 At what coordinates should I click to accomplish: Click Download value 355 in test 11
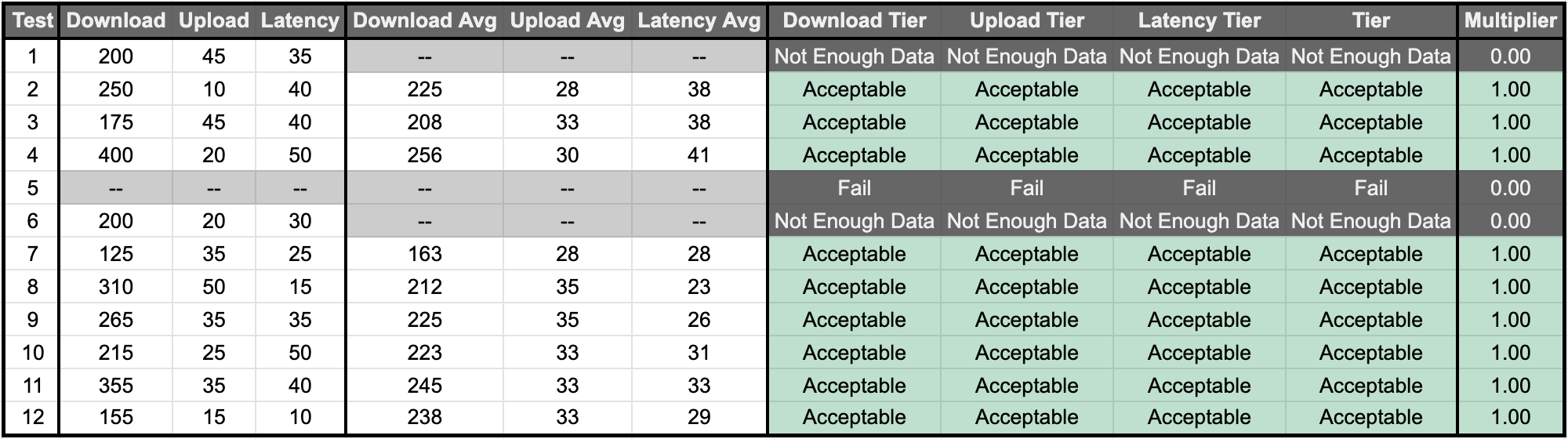tap(116, 386)
